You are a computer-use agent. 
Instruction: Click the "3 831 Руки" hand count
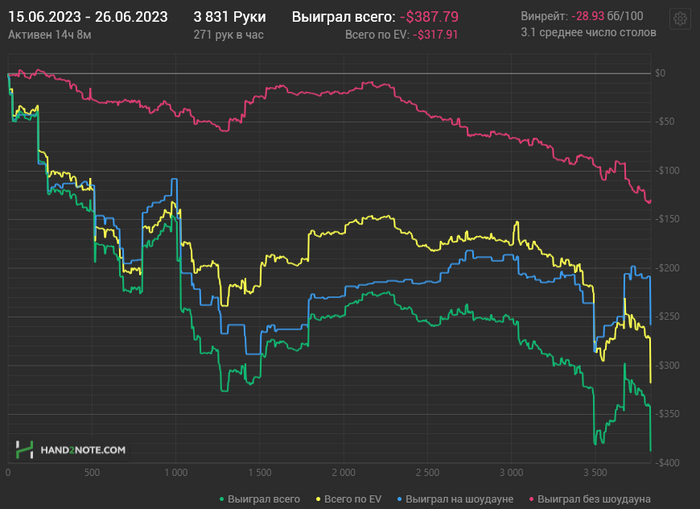(229, 17)
